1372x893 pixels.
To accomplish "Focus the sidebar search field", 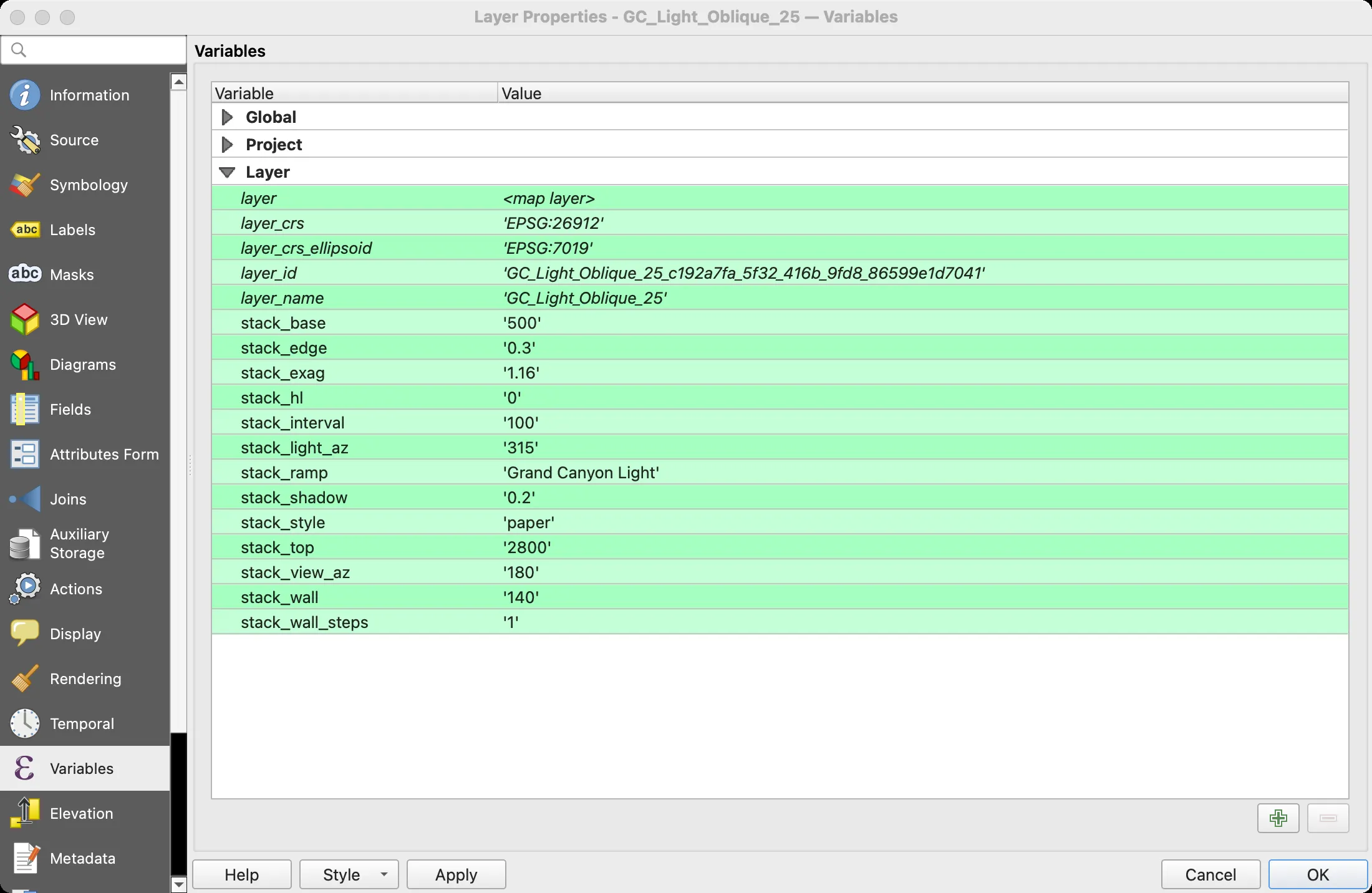I will [94, 50].
